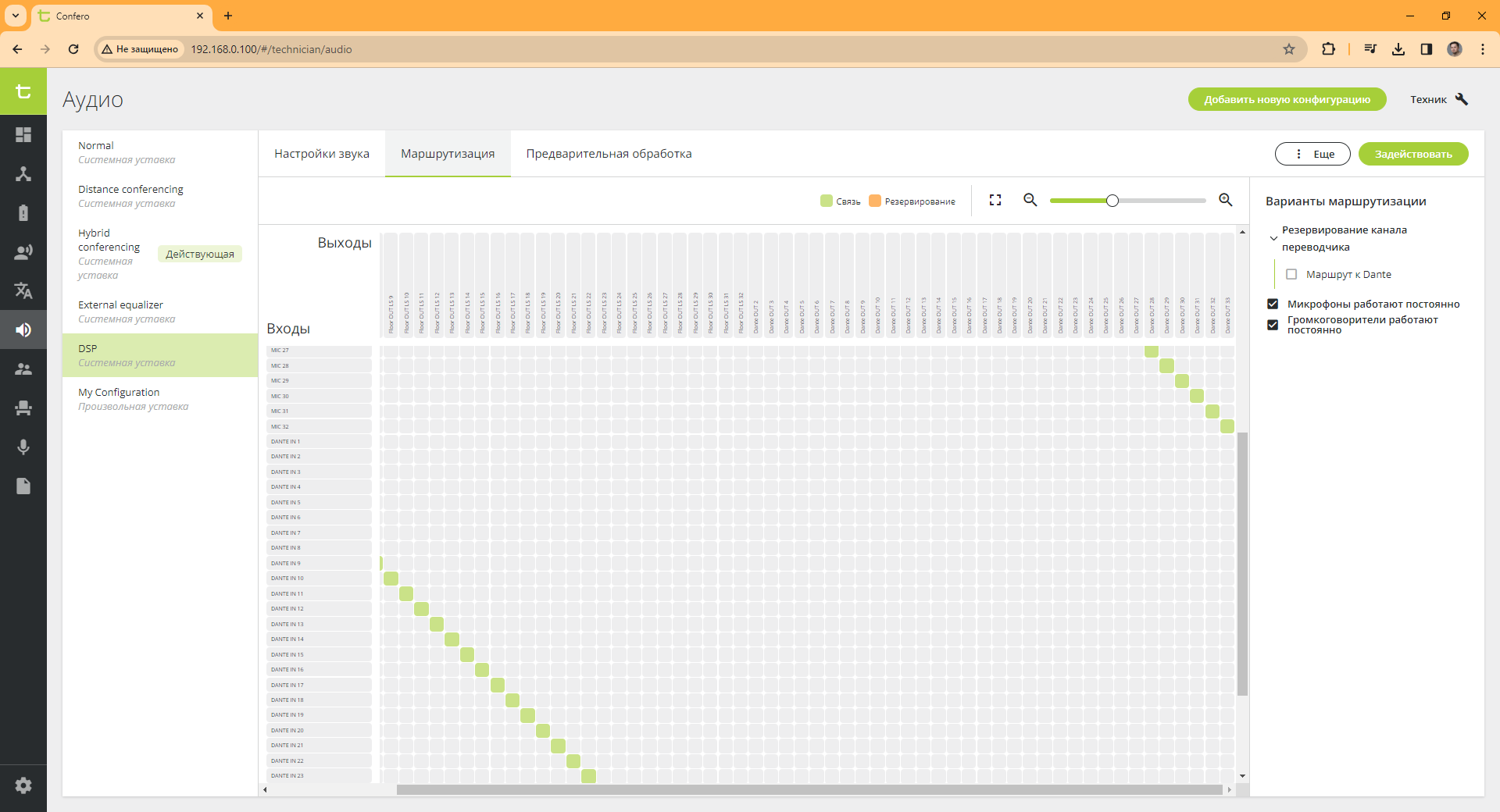Click the matrix zoom slider handle

click(x=1112, y=201)
